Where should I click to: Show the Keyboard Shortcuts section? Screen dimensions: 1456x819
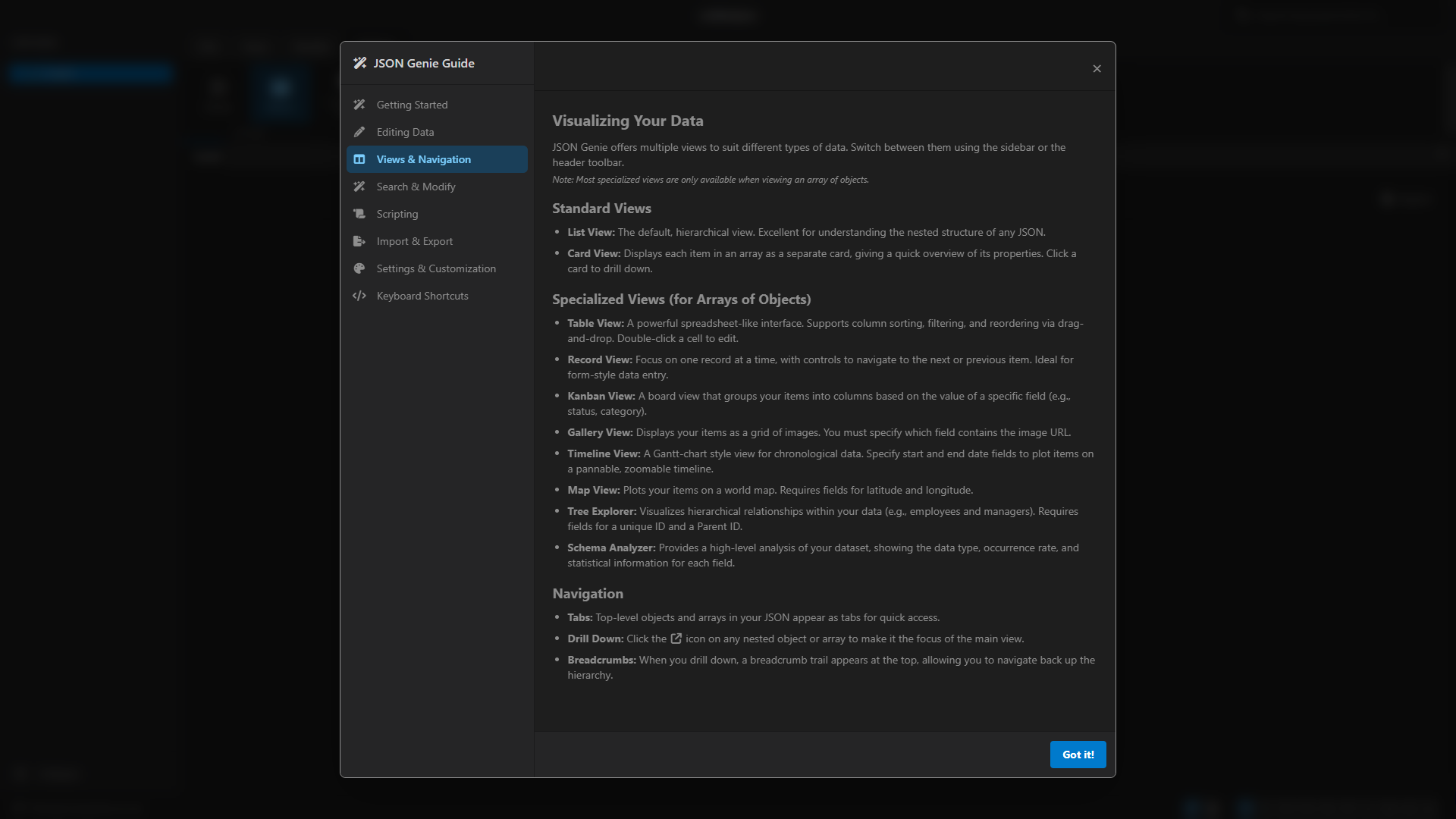click(422, 296)
